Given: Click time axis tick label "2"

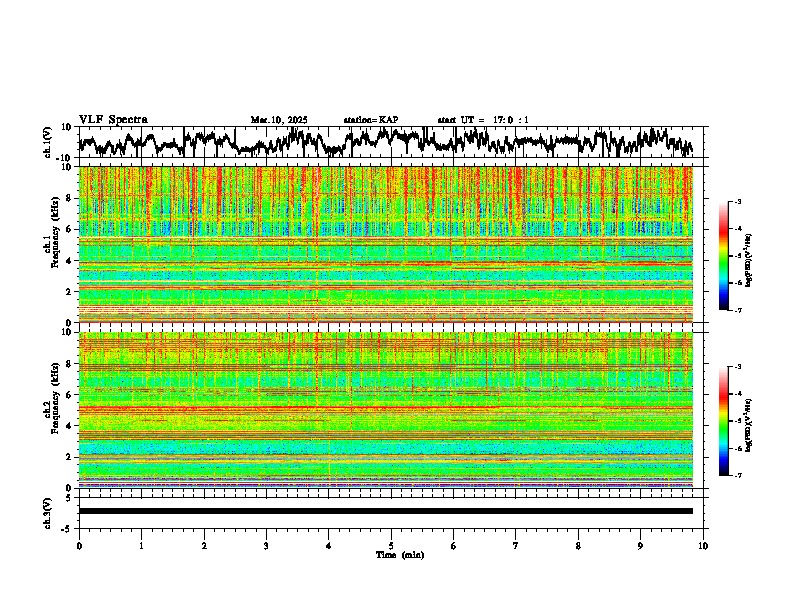Looking at the screenshot, I should click(x=204, y=546).
